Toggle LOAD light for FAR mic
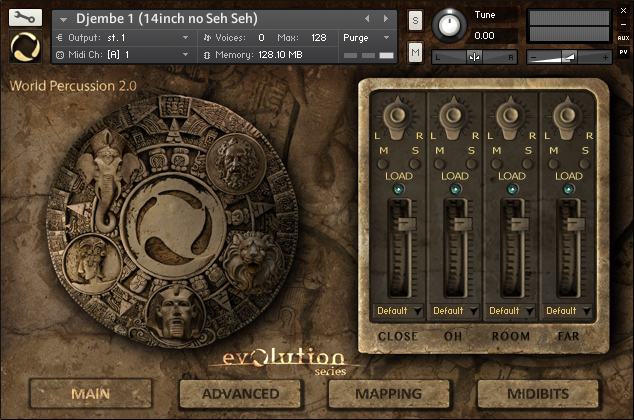The height and width of the screenshot is (420, 634). [569, 189]
